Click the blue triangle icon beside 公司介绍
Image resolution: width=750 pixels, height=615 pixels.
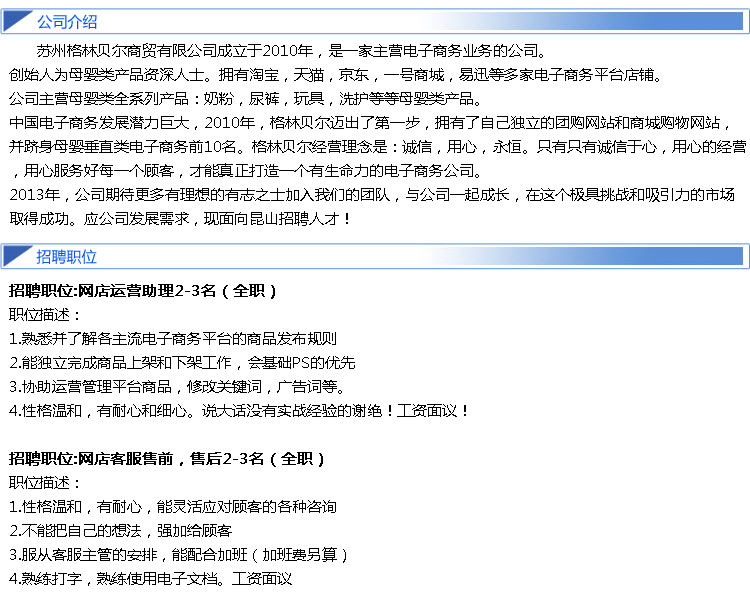(18, 21)
